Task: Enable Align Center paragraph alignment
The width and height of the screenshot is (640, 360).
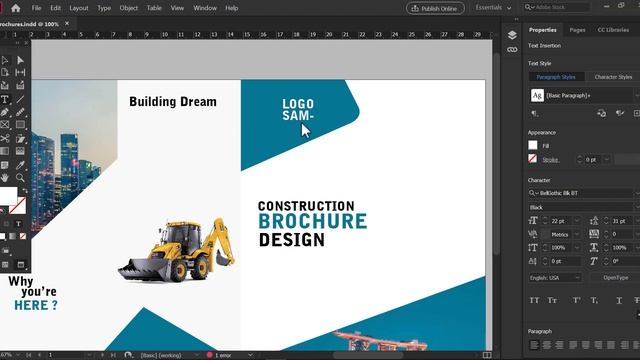Action: (x=547, y=345)
